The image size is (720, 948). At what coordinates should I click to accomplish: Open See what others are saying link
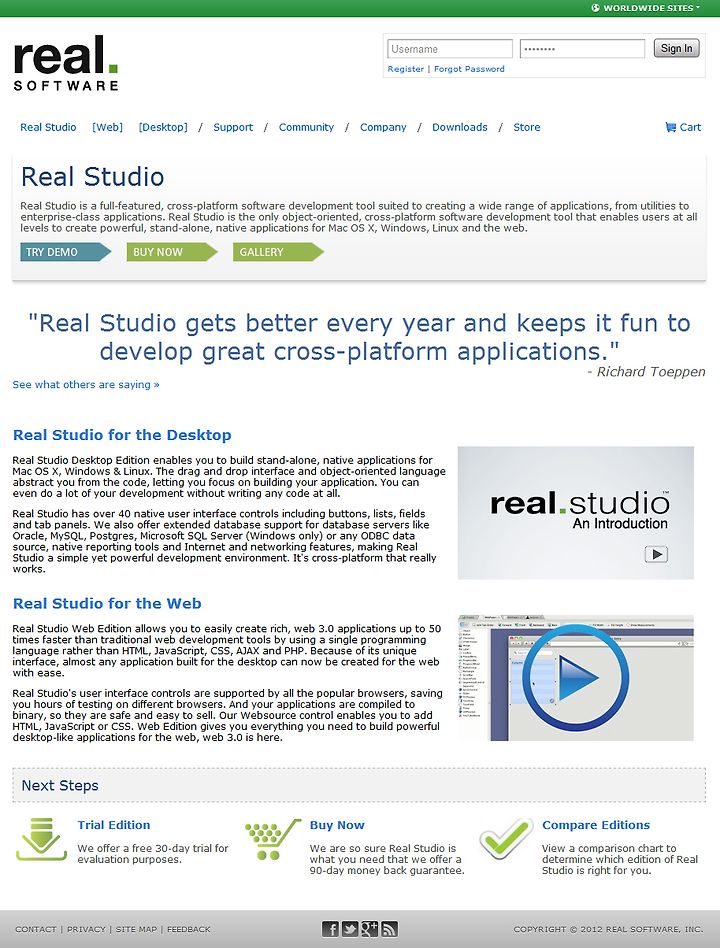click(86, 385)
